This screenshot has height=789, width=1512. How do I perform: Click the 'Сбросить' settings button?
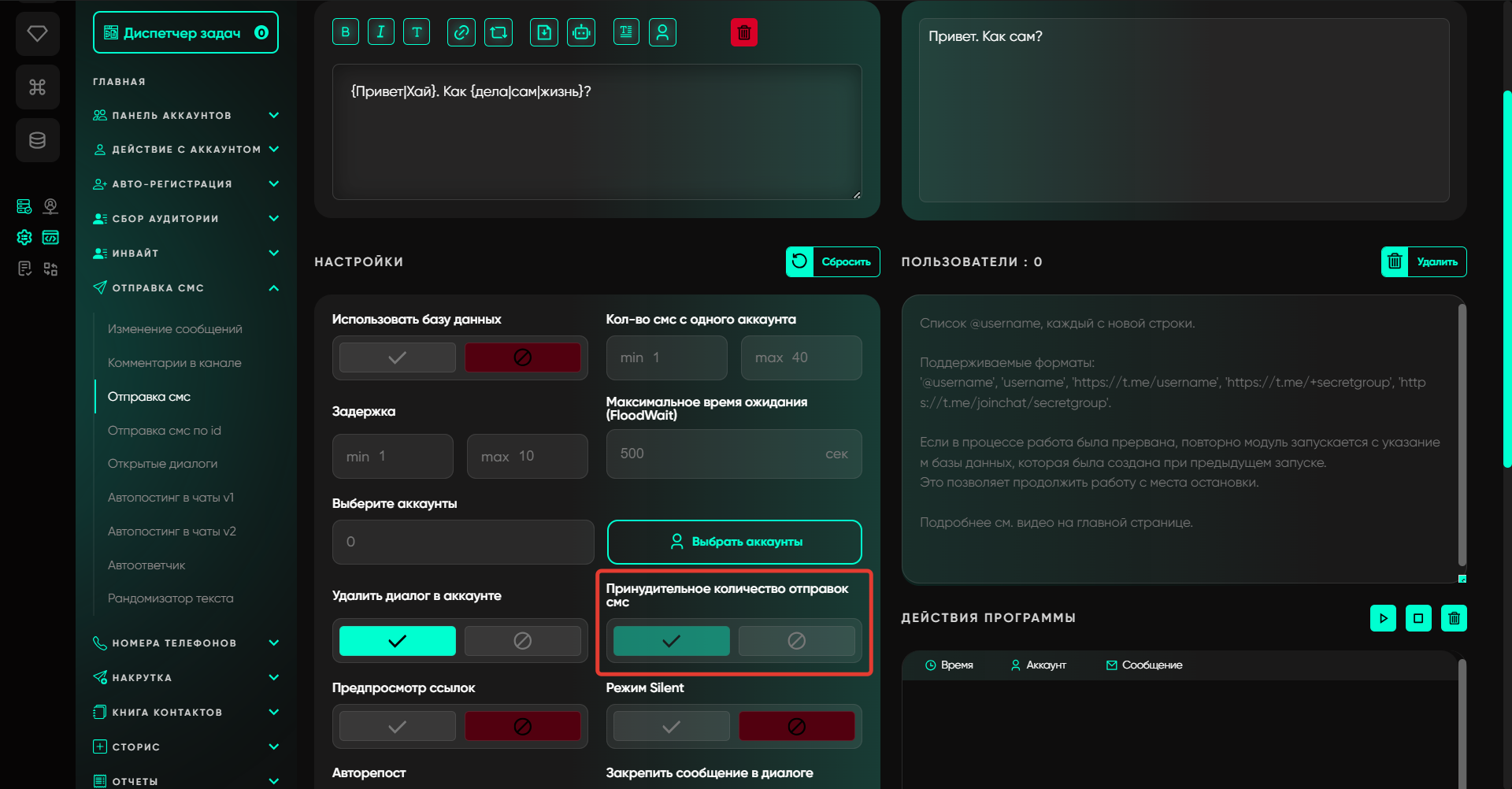pos(832,262)
